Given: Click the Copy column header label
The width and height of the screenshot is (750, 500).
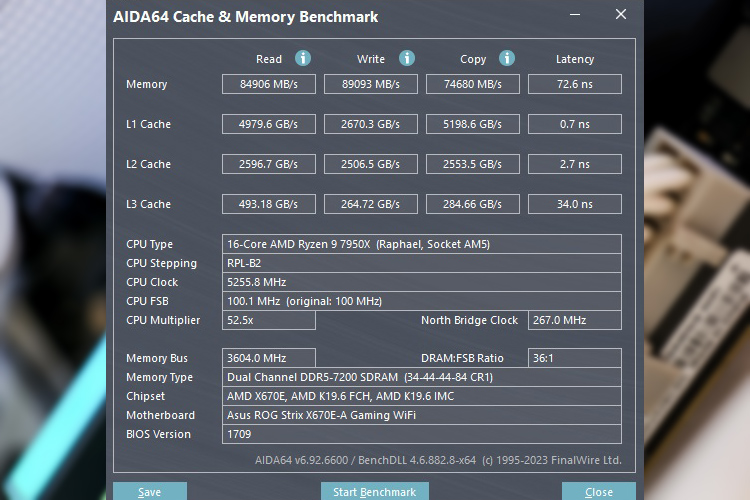Looking at the screenshot, I should coord(473,59).
